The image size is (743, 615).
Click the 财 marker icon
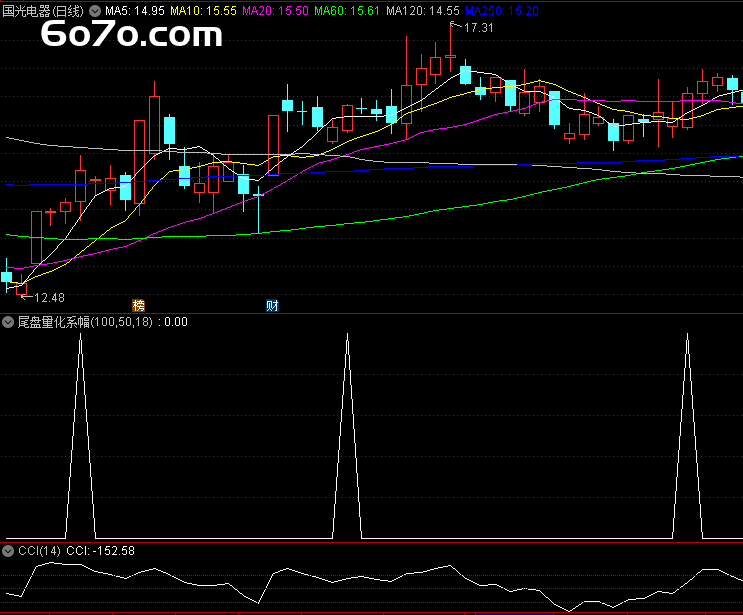click(272, 306)
